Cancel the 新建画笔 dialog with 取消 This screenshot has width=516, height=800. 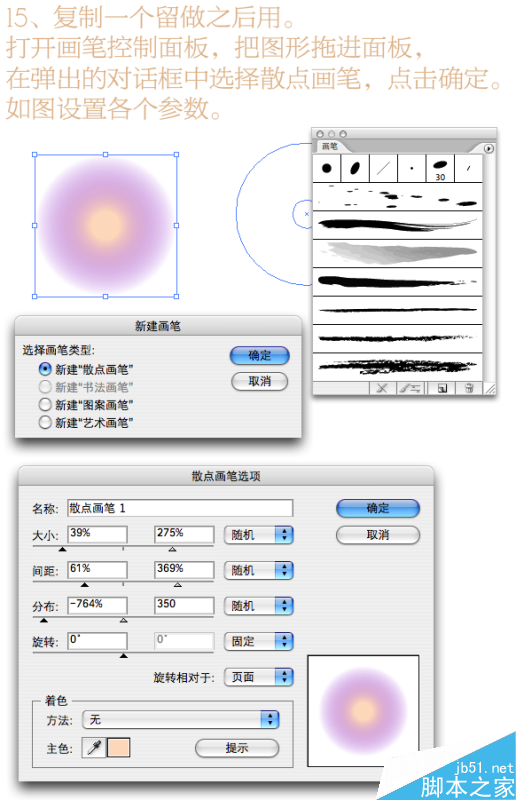tap(260, 381)
